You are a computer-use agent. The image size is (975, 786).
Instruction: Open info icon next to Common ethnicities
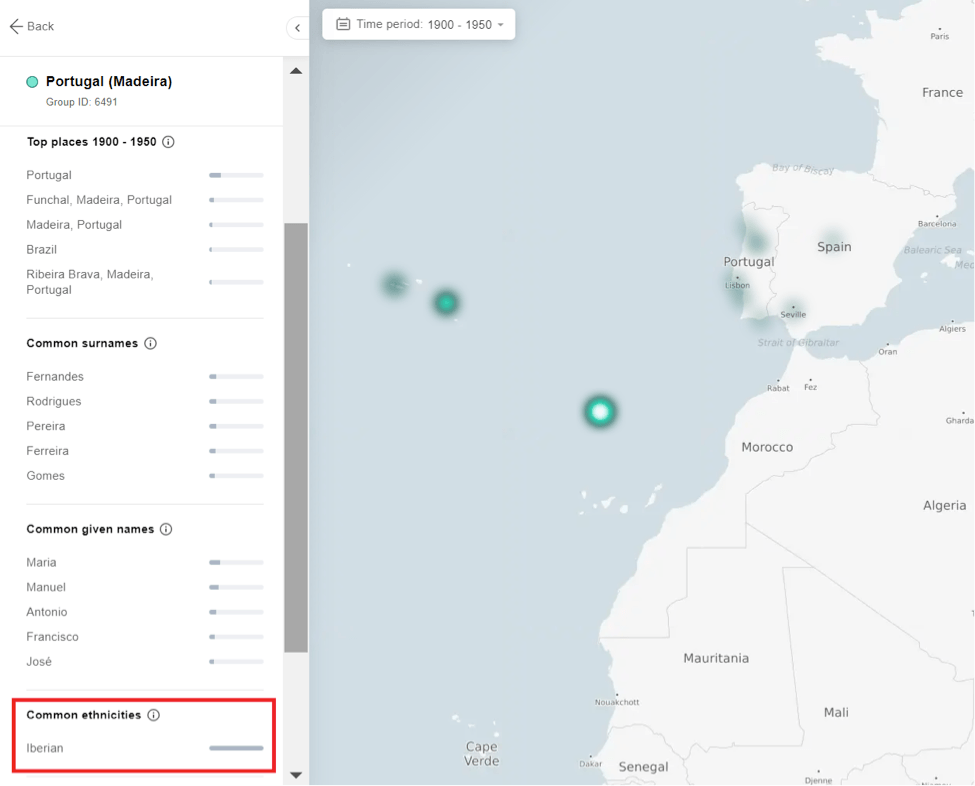154,715
